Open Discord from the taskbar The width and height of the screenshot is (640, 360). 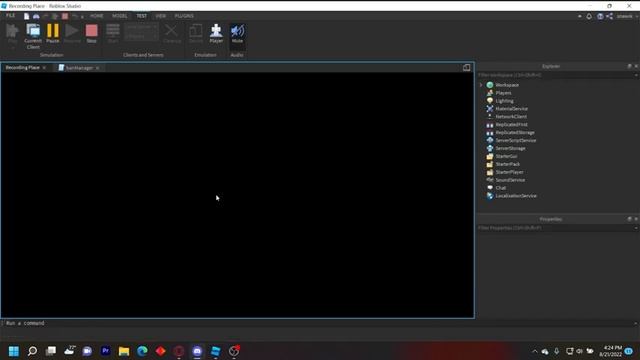tap(197, 351)
